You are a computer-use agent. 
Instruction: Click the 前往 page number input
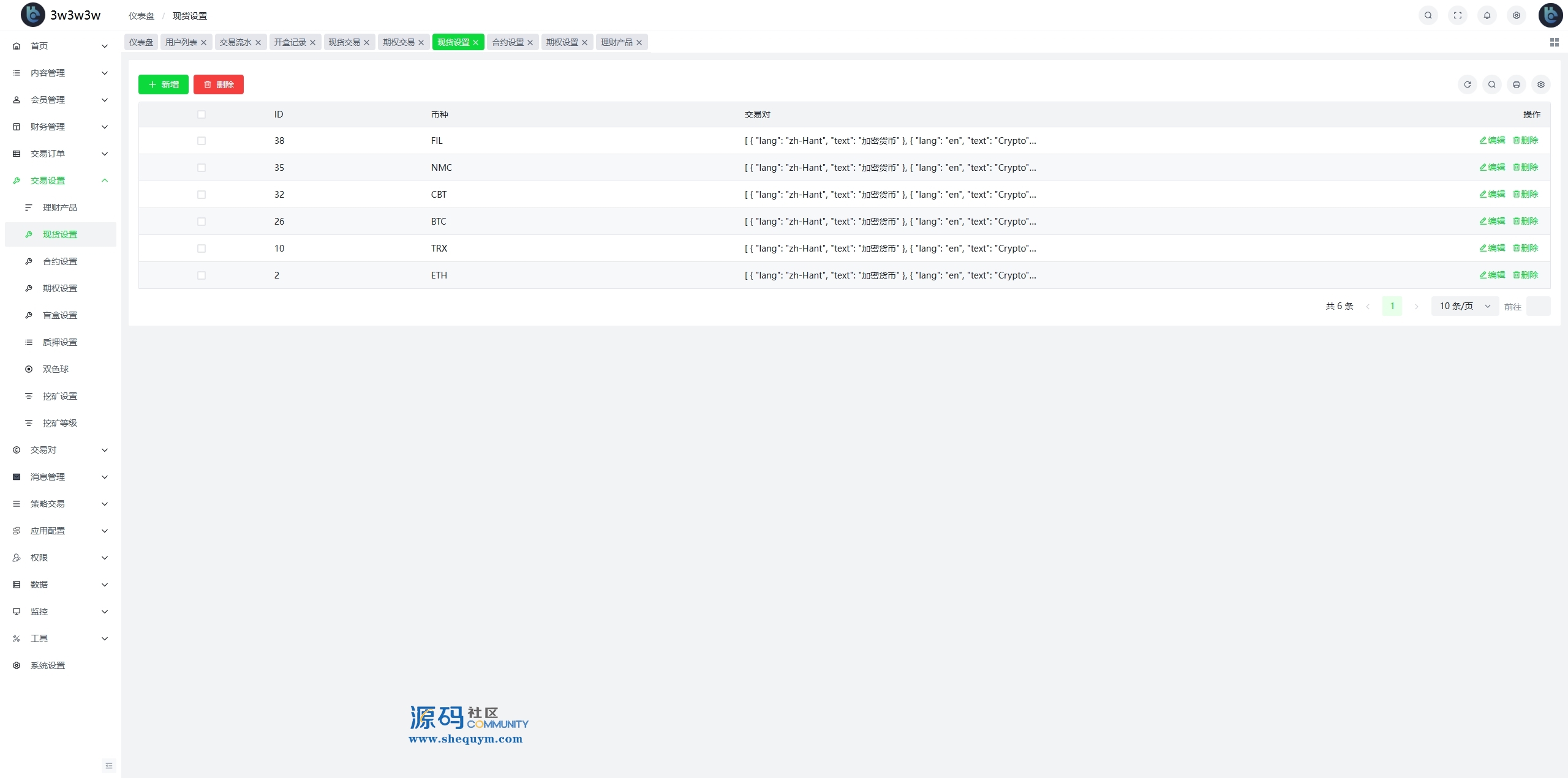(1537, 306)
